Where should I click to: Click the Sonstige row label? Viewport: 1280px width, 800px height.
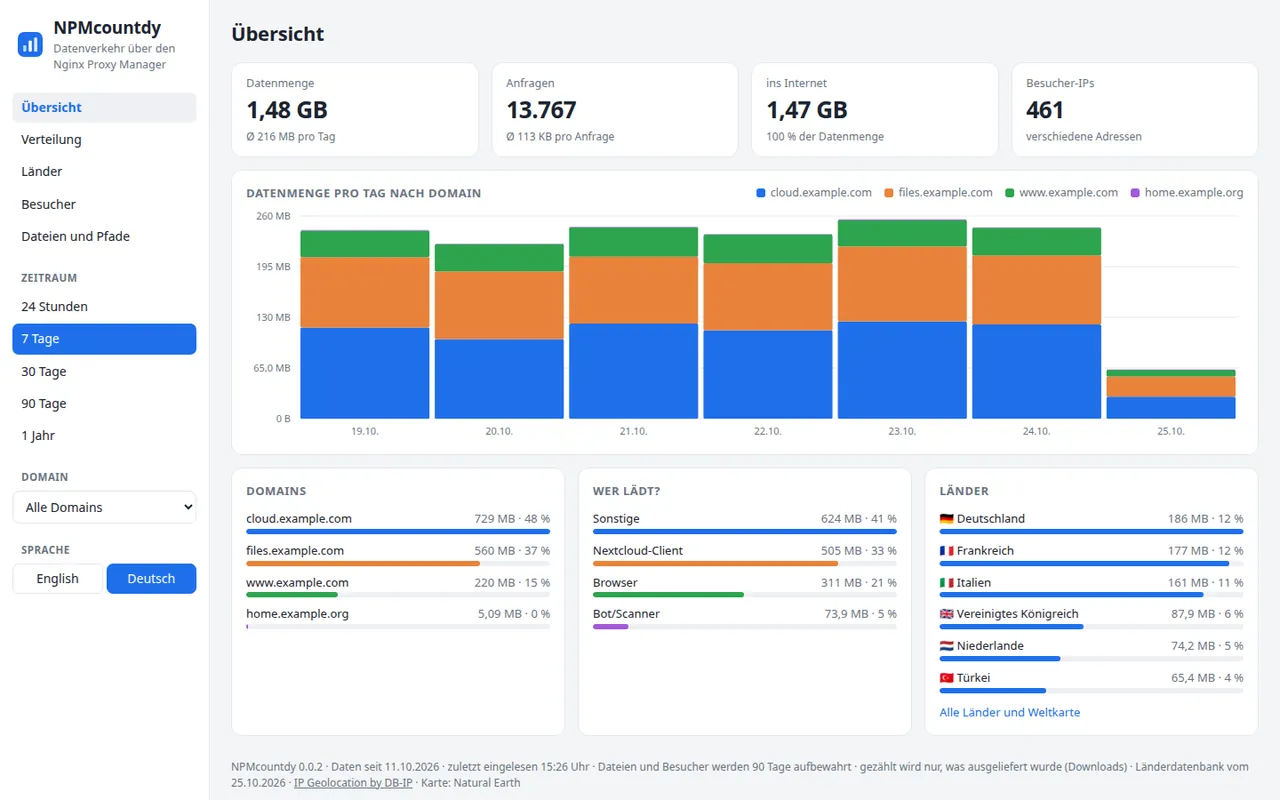click(x=616, y=519)
